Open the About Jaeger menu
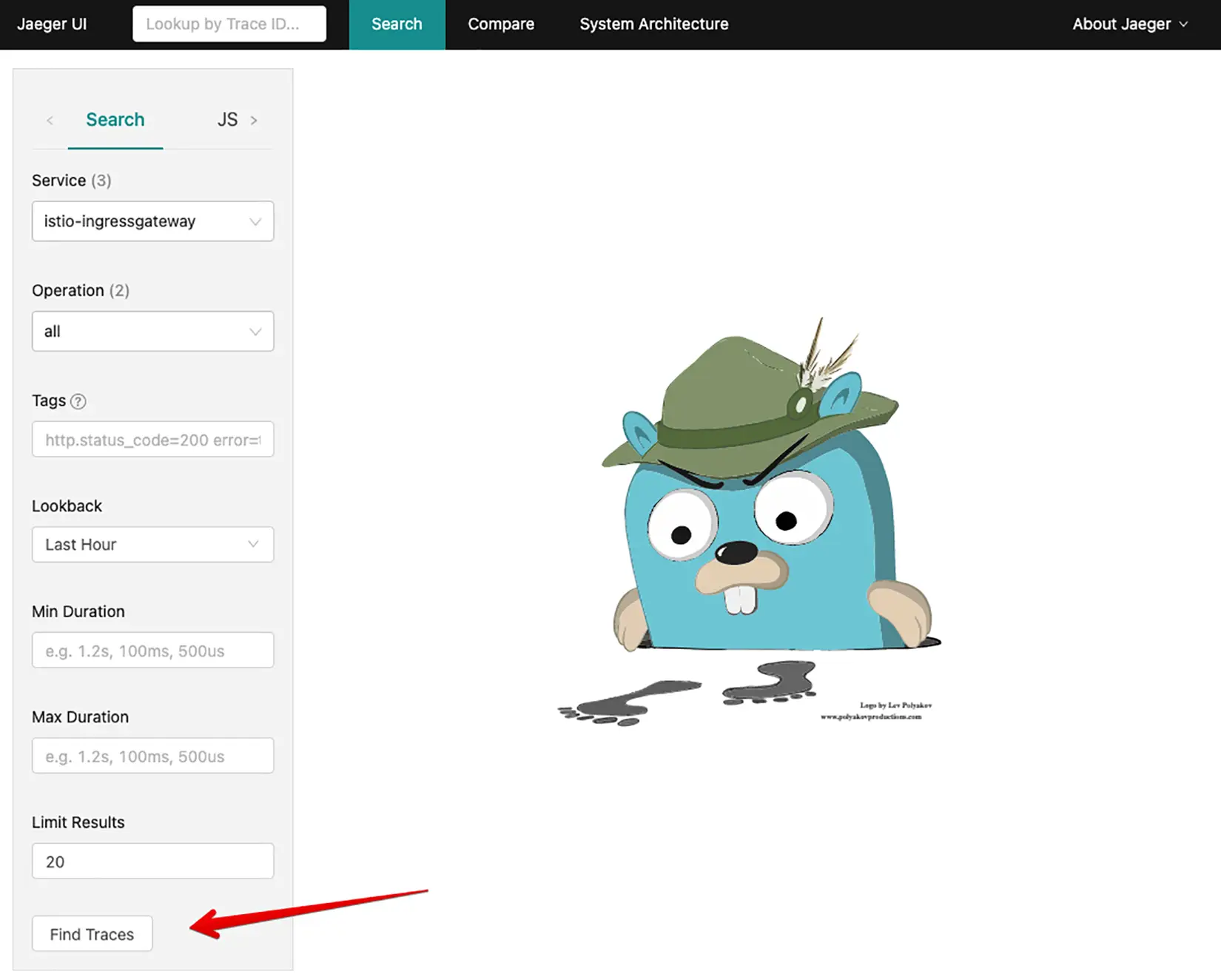 [1129, 24]
